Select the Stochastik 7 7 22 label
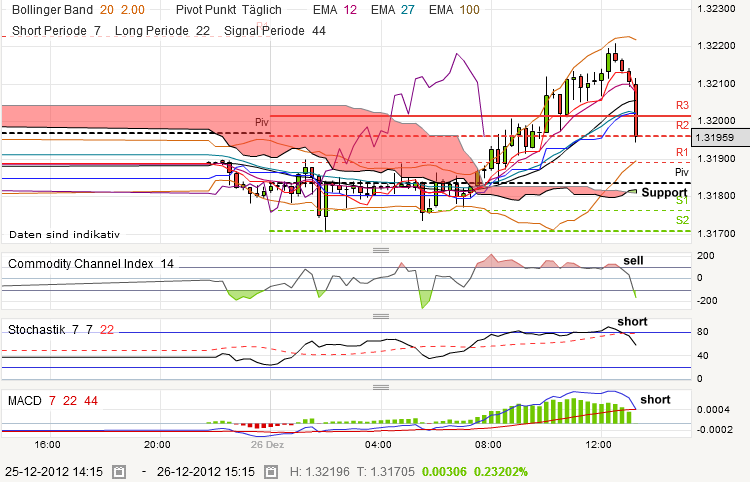The width and height of the screenshot is (750, 482). [61, 329]
